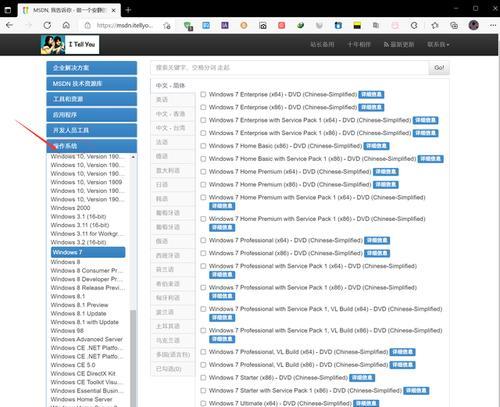Switch to 中文 - 香港 language tab

(172, 114)
